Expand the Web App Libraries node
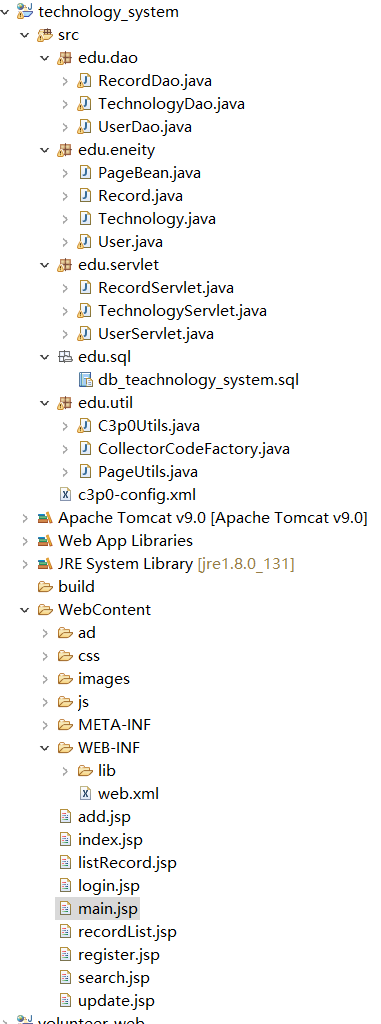Image resolution: width=381 pixels, height=1024 pixels. coord(24,541)
